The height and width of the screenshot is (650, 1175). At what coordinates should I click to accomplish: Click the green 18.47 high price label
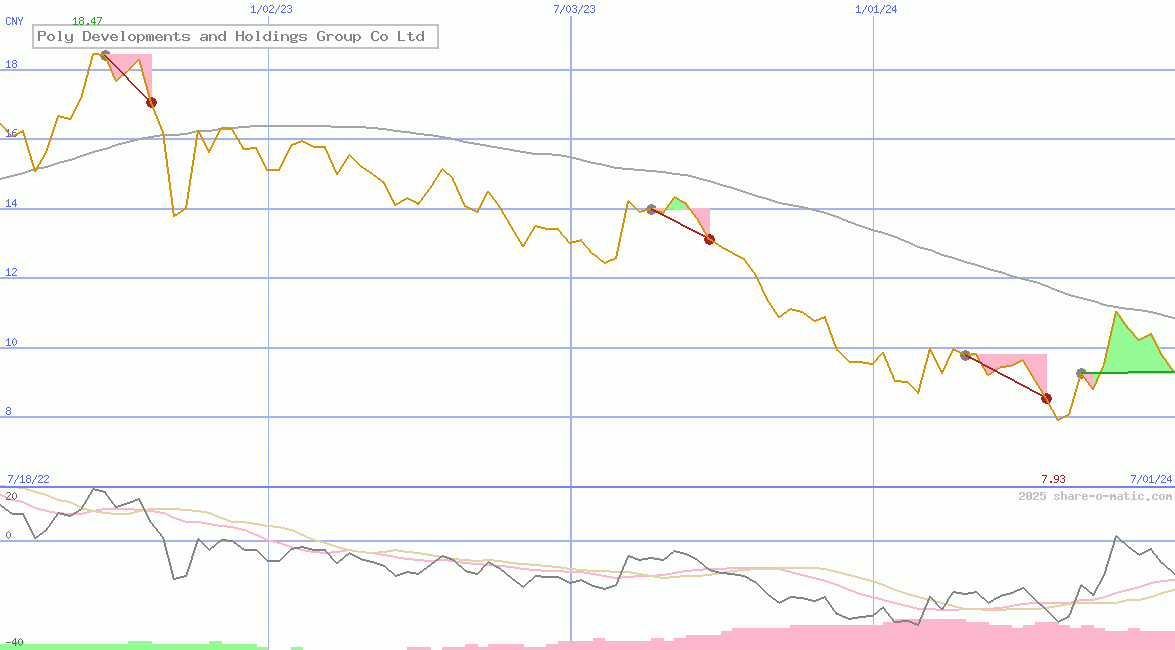(x=87, y=21)
